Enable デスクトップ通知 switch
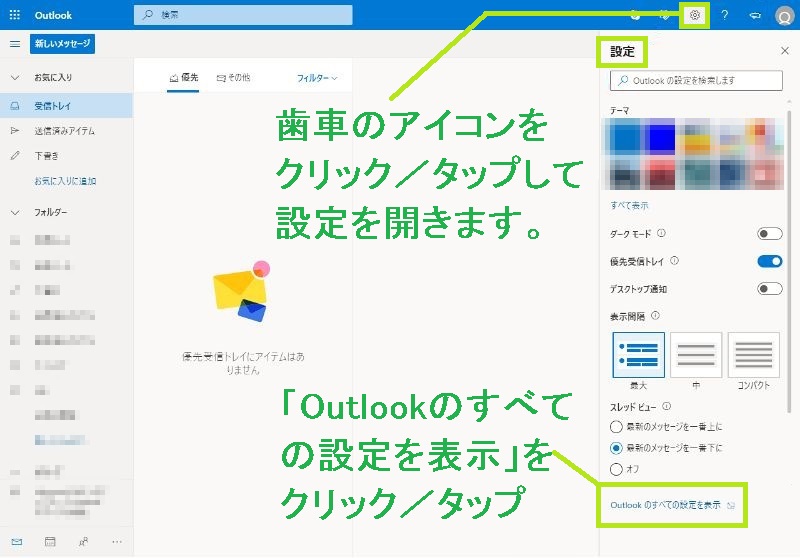This screenshot has width=800, height=558. pos(769,289)
